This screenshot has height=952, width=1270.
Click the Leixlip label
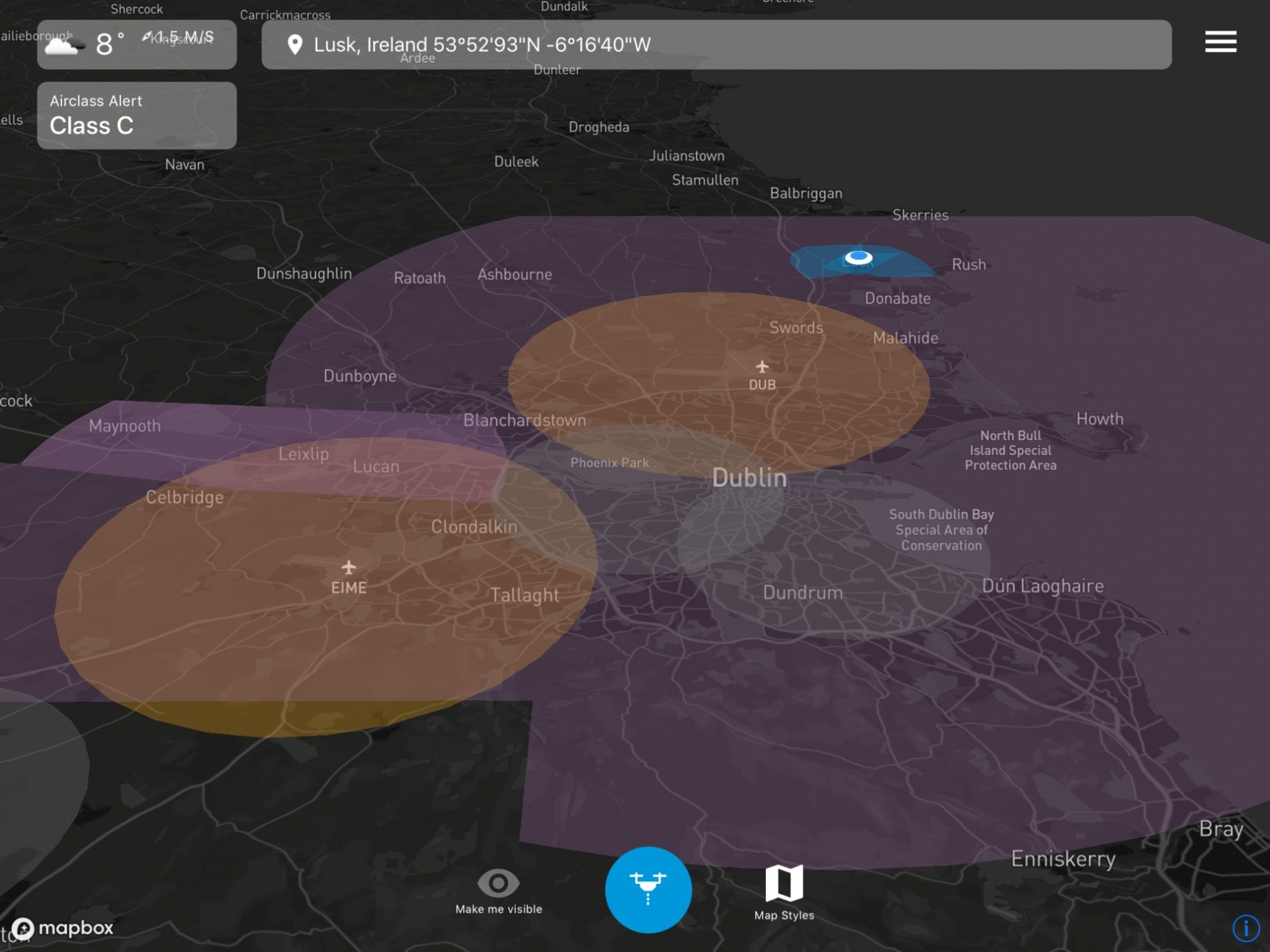point(303,454)
